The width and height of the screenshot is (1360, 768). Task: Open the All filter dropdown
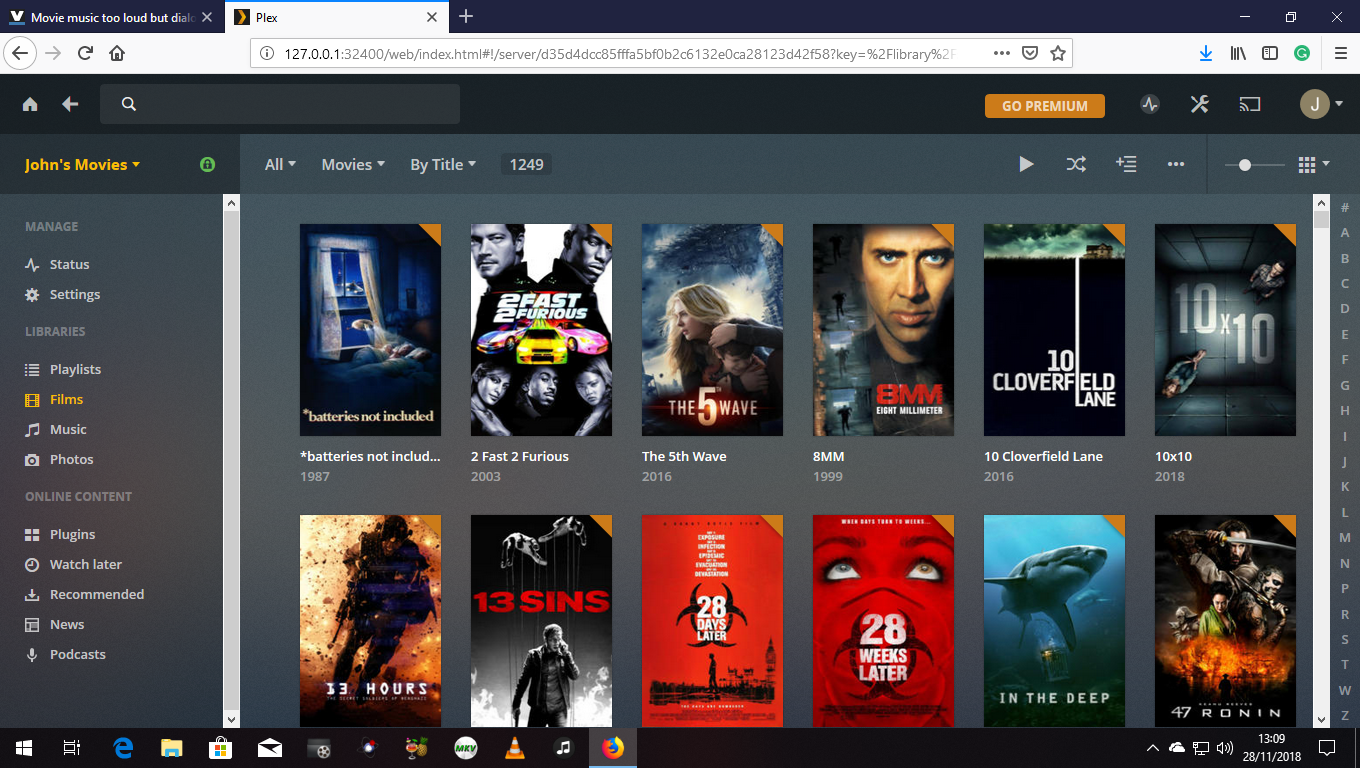[x=280, y=164]
